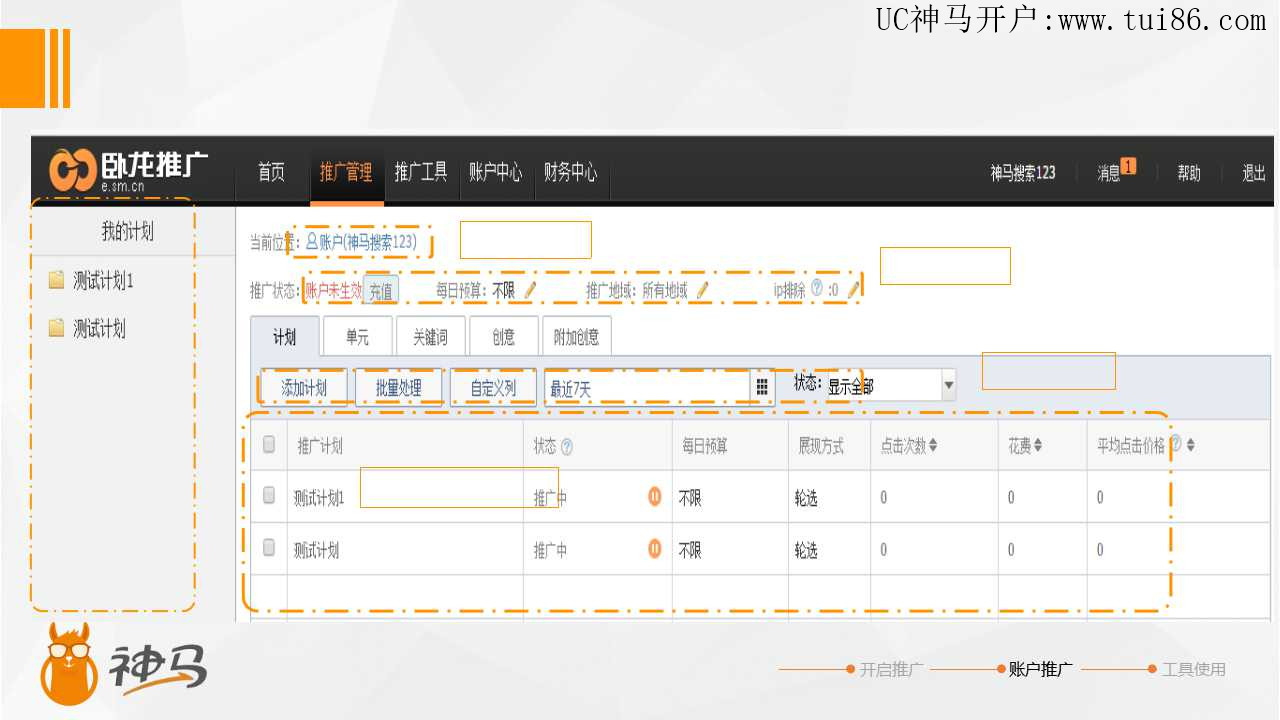Click the pencil icon for ip排除
The height and width of the screenshot is (720, 1280).
pos(853,290)
